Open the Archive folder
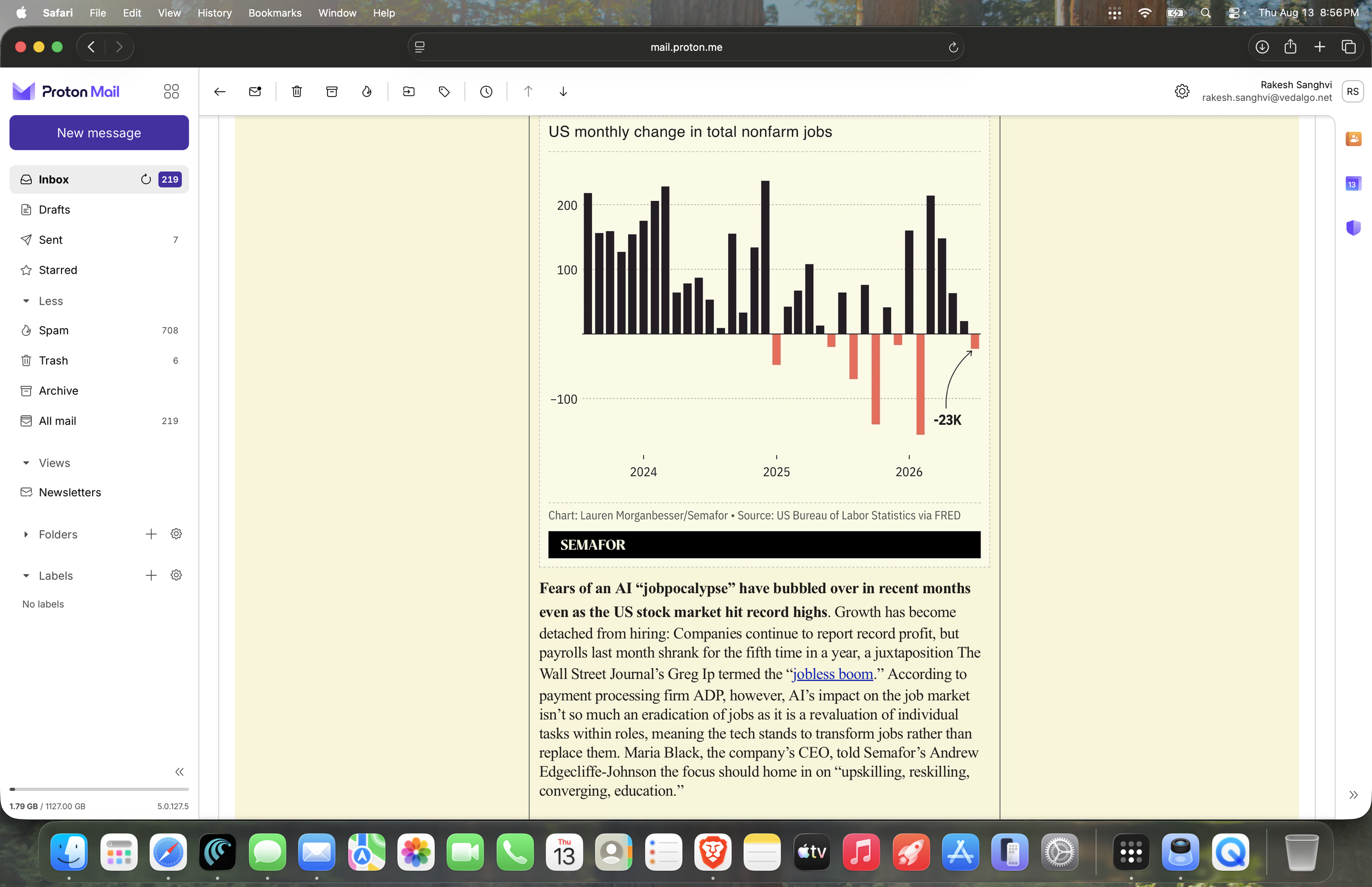The width and height of the screenshot is (1372, 887). pos(99,390)
